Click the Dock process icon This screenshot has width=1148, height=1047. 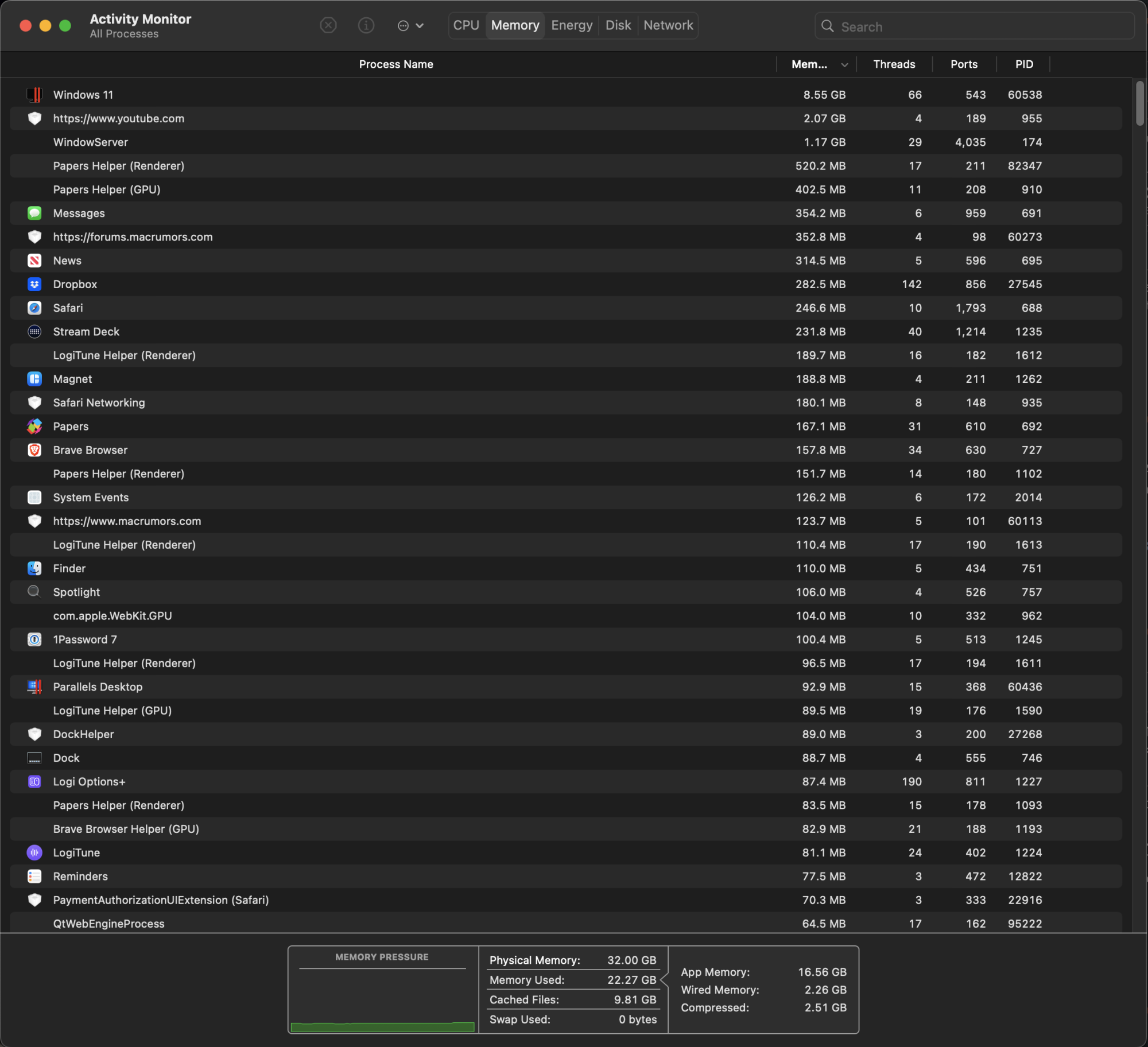[x=34, y=758]
